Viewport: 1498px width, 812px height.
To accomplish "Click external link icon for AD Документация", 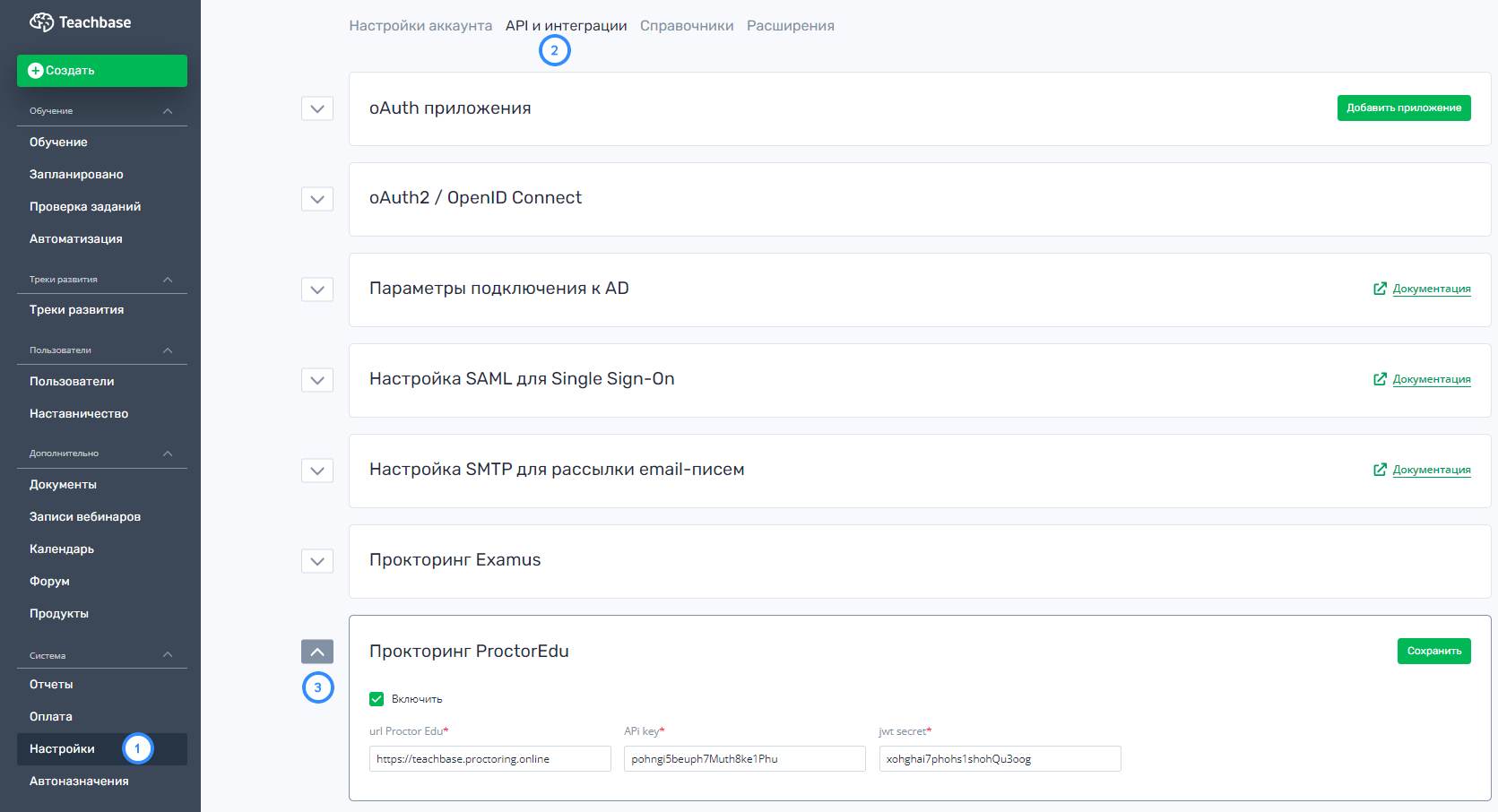I will [x=1380, y=289].
